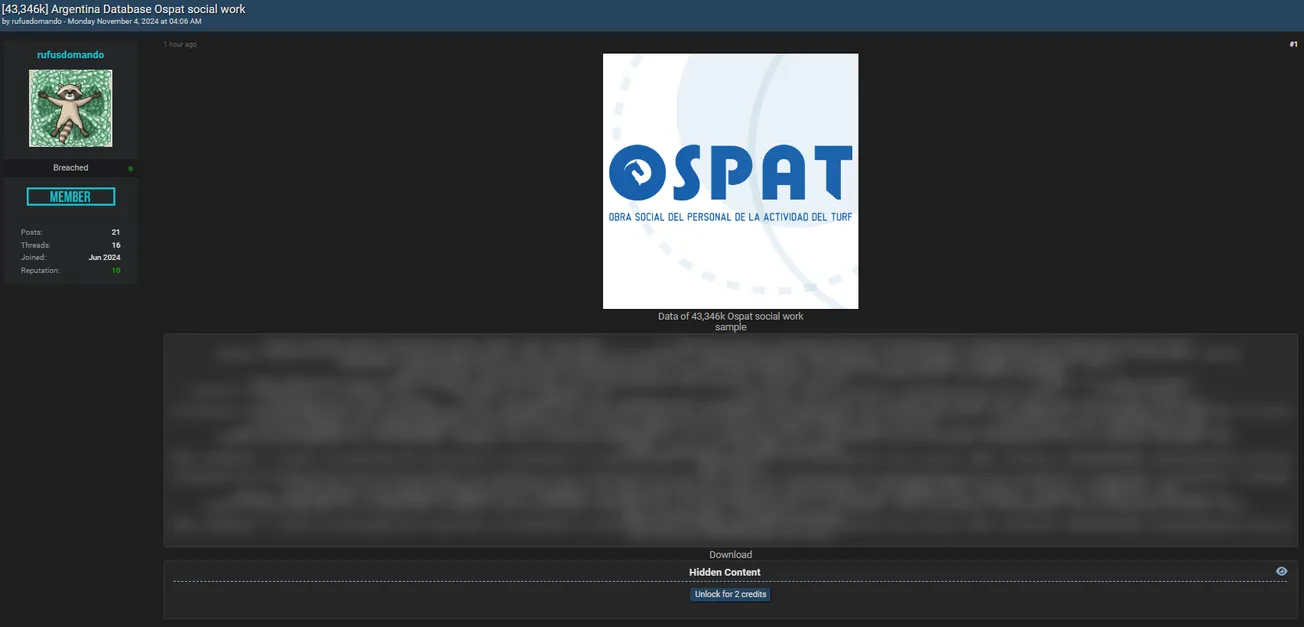Click the eye icon beside Hidden Content
This screenshot has width=1304, height=627.
click(1281, 571)
